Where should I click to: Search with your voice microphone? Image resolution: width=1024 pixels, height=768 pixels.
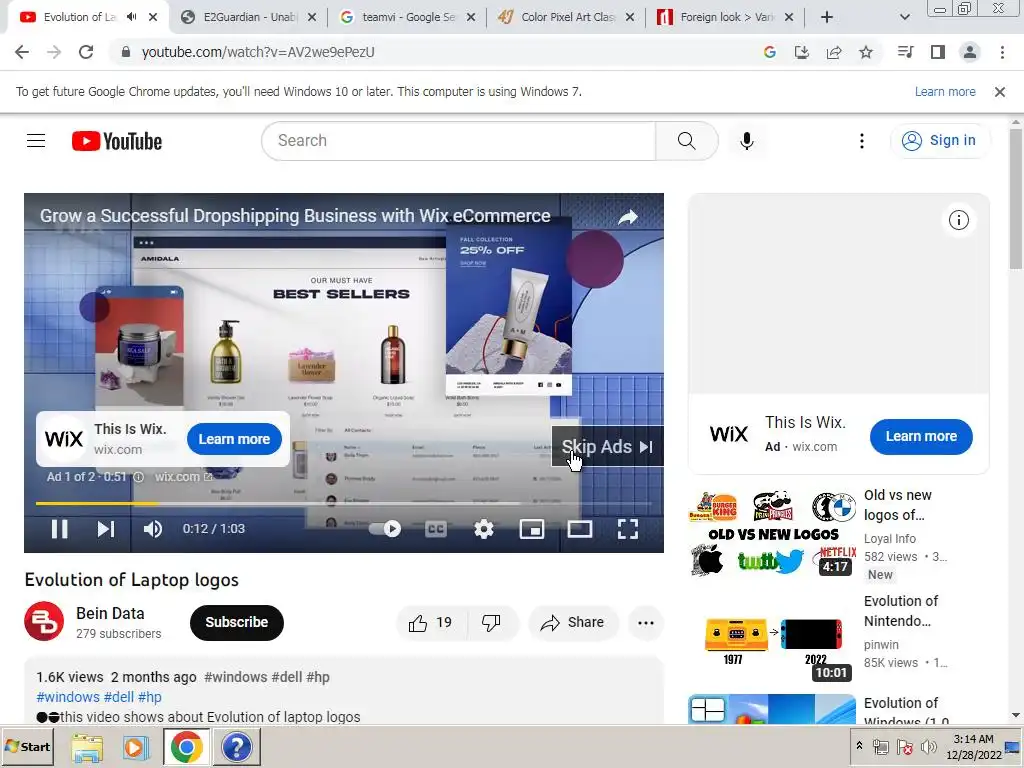746,140
